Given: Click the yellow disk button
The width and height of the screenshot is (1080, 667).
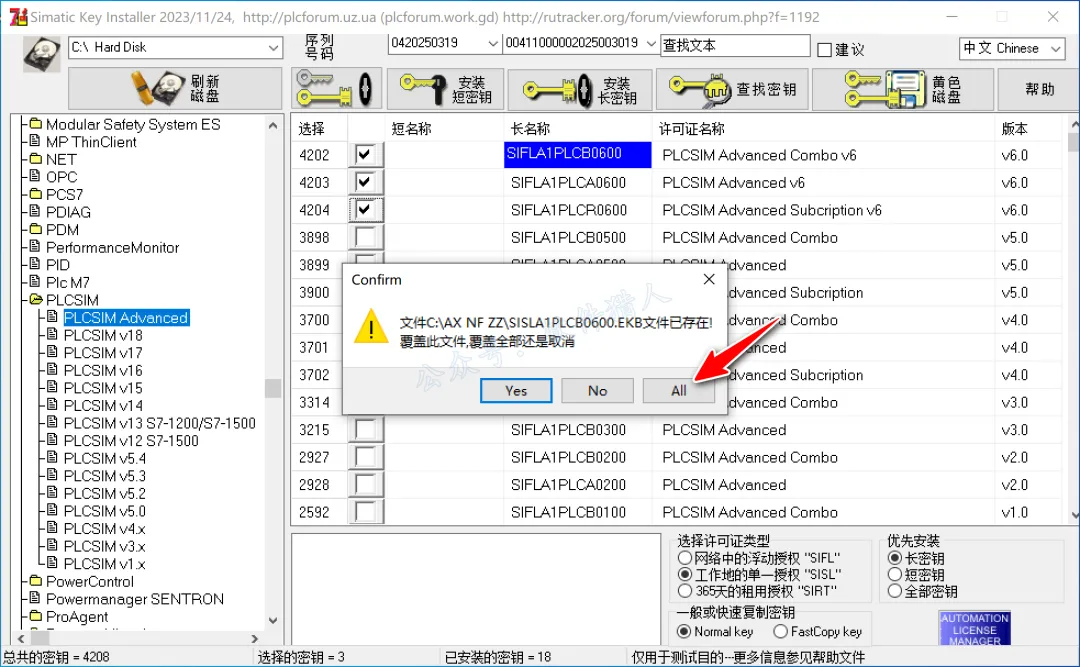Looking at the screenshot, I should (903, 89).
